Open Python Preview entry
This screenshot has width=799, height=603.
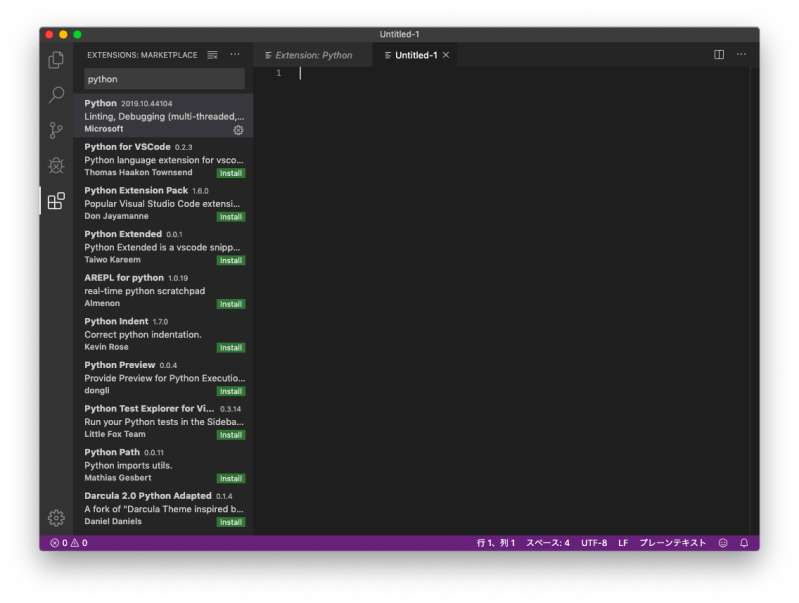pos(163,377)
